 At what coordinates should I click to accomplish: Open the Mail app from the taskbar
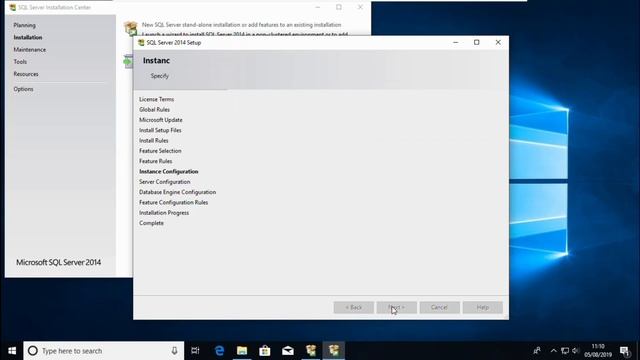coord(288,351)
